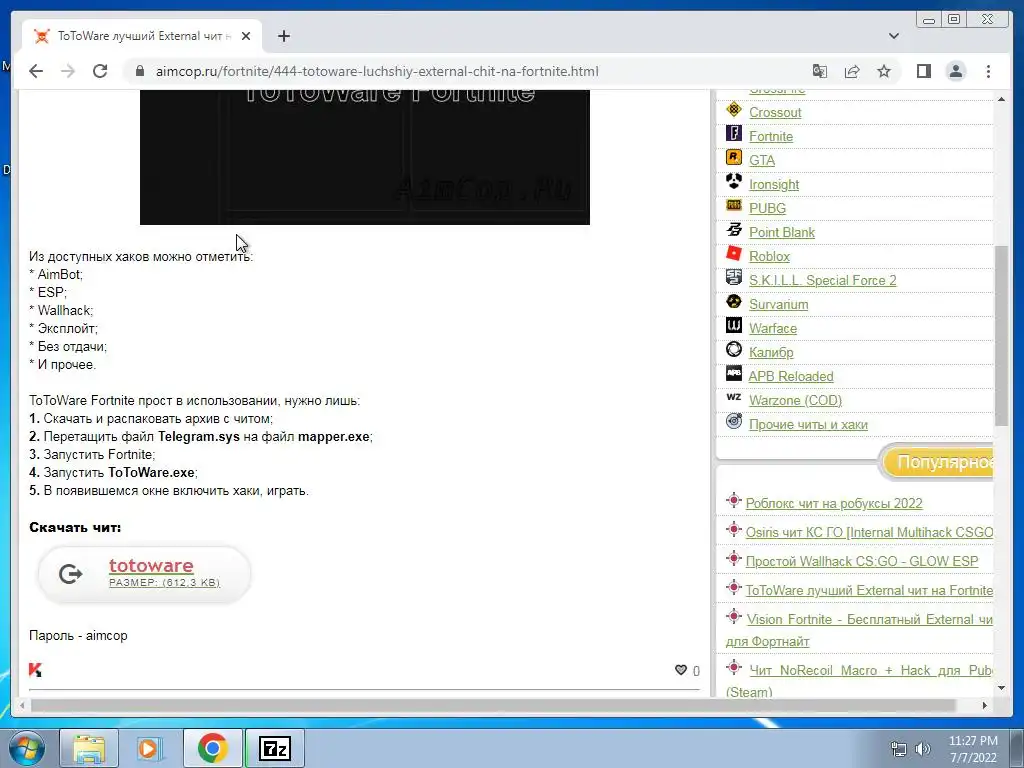Open the Chrome profile avatar
Screen dimensions: 1024x768
[x=955, y=71]
